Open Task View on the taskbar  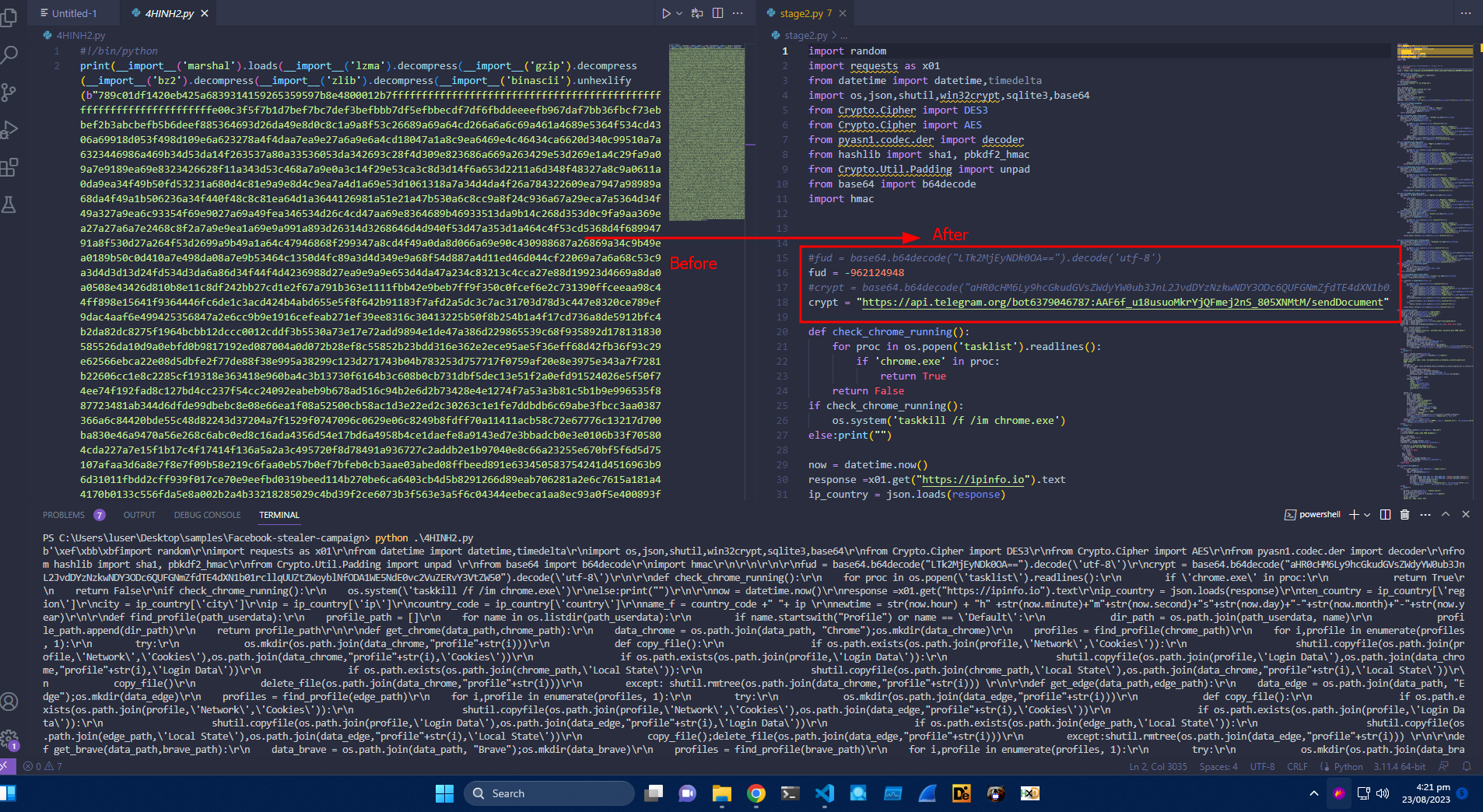pyautogui.click(x=654, y=793)
